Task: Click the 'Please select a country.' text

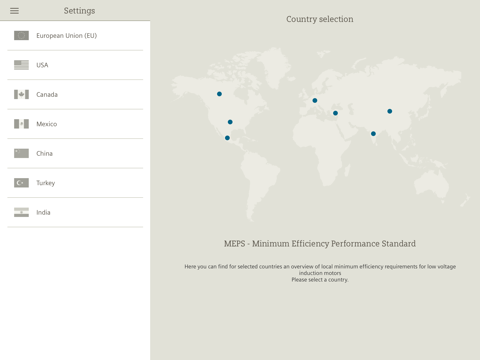Action: pos(320,280)
